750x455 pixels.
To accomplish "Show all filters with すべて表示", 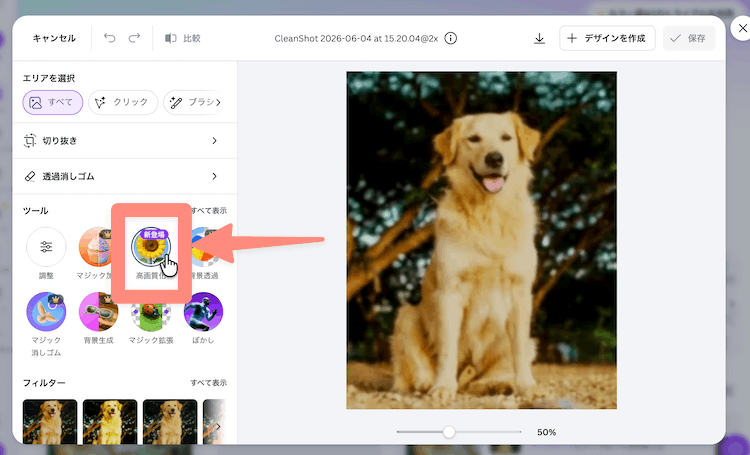I will click(209, 383).
